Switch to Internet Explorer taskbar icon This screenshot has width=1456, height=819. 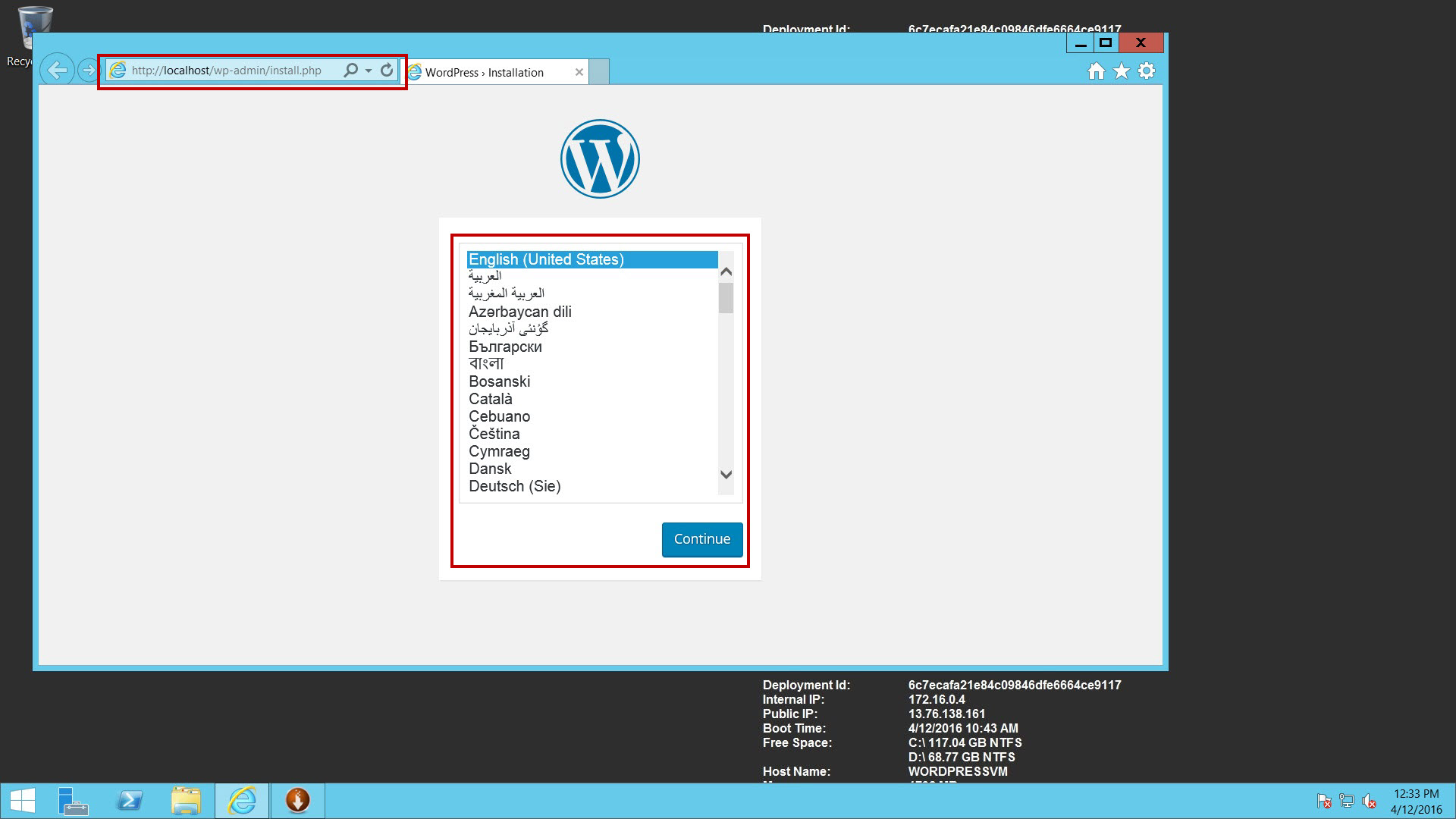pyautogui.click(x=242, y=801)
